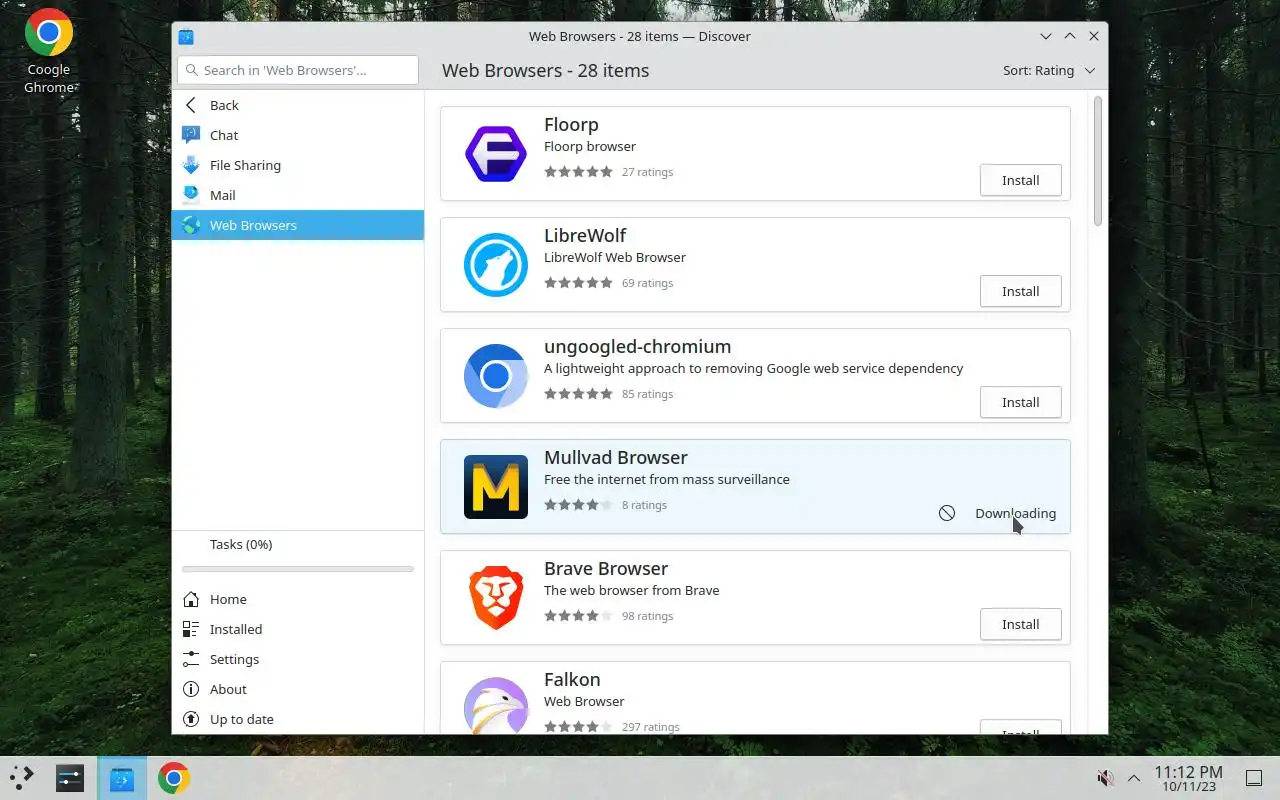Expand the hidden system tray icons arrow
Screen dimensions: 1280x800
[1134, 778]
